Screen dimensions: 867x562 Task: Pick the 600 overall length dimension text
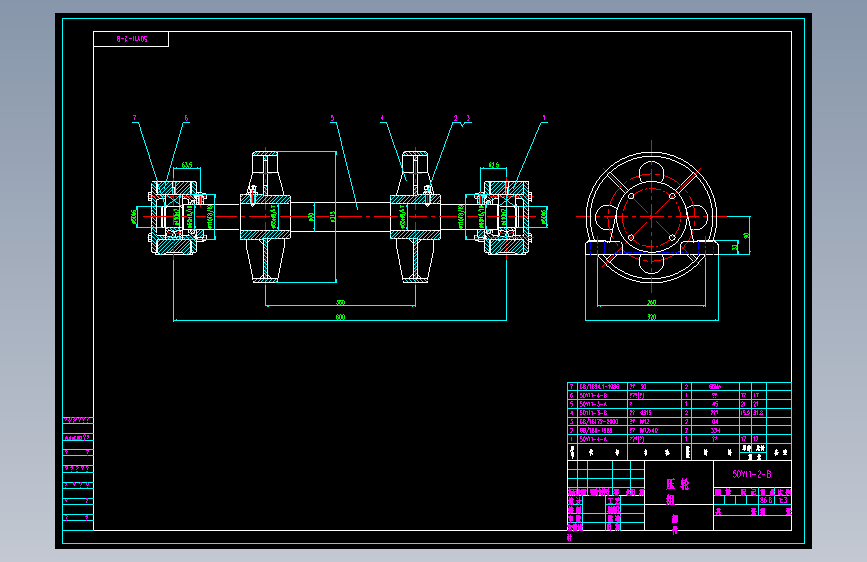click(x=340, y=317)
